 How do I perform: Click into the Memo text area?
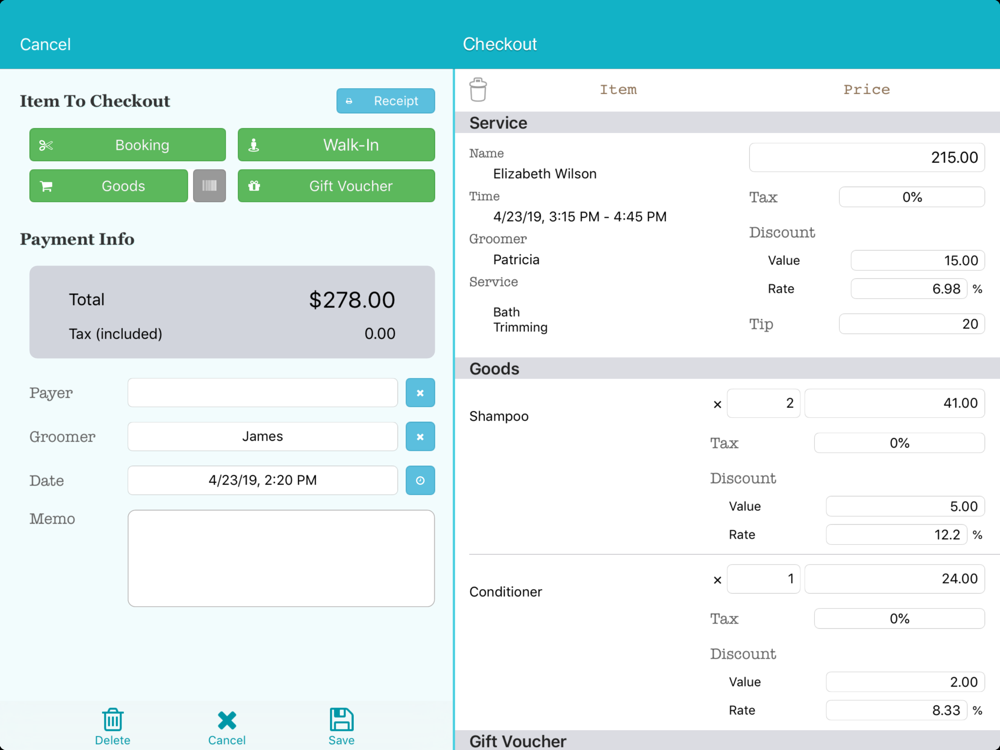[281, 558]
